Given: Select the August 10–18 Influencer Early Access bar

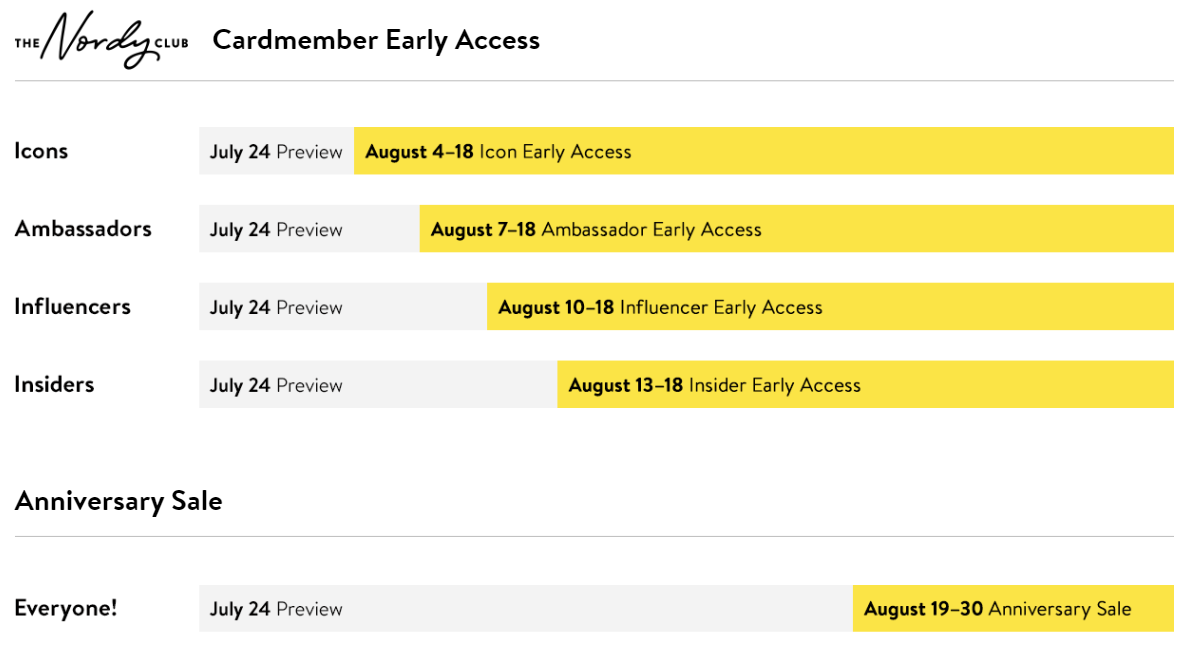Looking at the screenshot, I should (x=831, y=306).
